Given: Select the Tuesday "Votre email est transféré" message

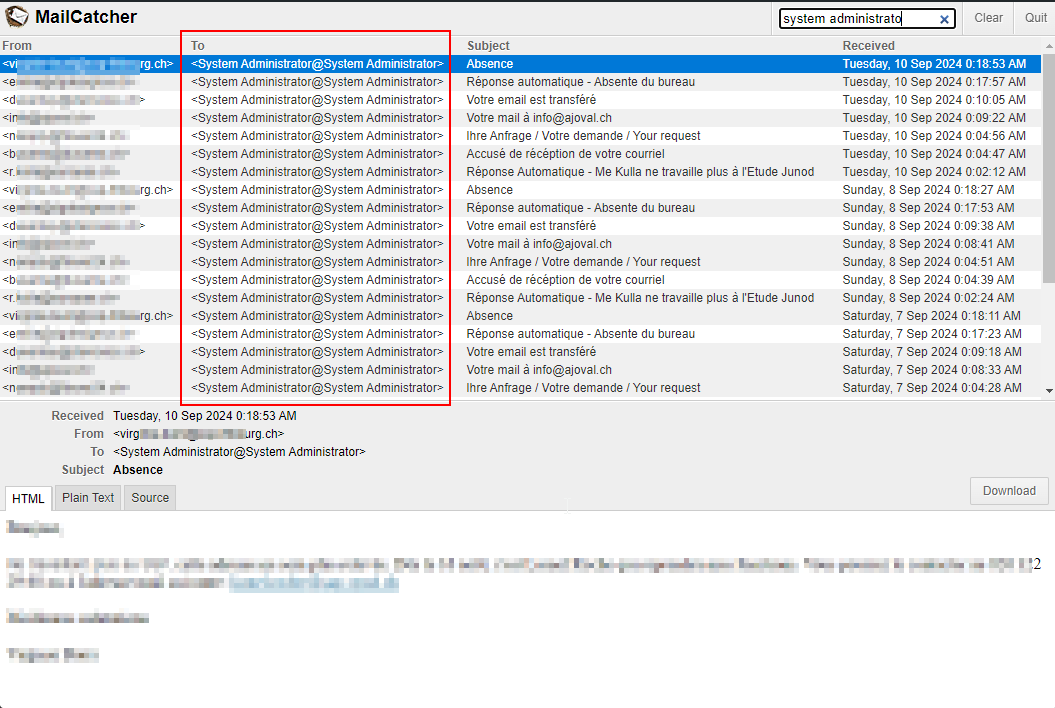Looking at the screenshot, I should pos(531,100).
